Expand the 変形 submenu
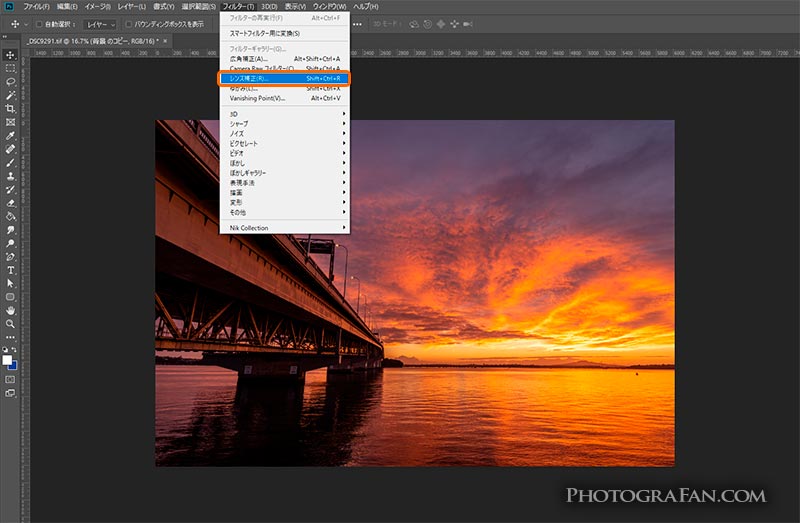 coord(285,203)
